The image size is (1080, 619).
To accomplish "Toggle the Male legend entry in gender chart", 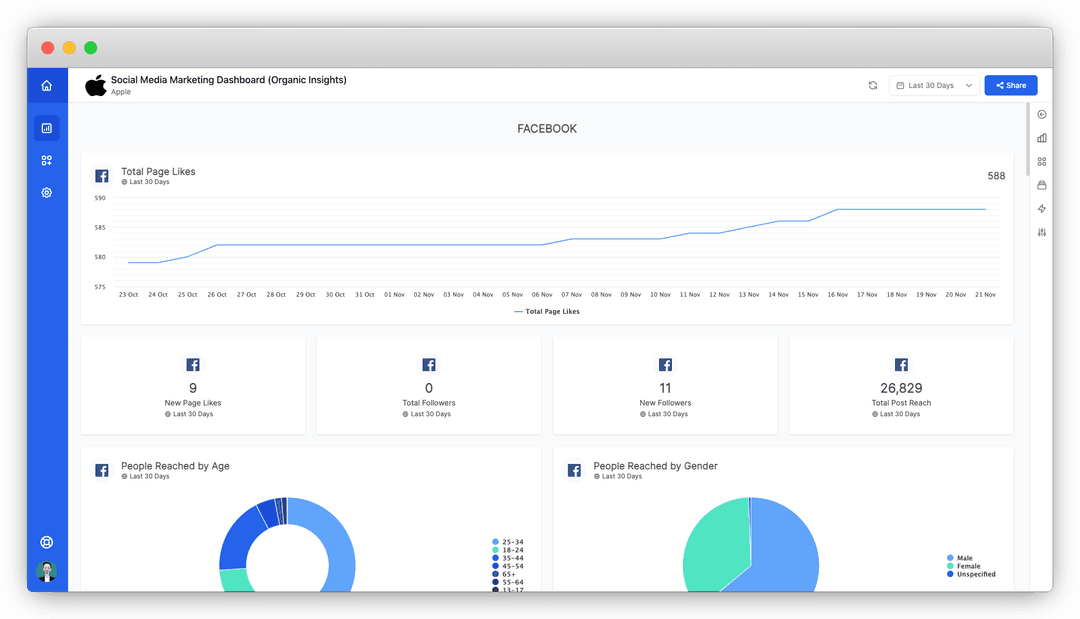I will click(x=960, y=558).
